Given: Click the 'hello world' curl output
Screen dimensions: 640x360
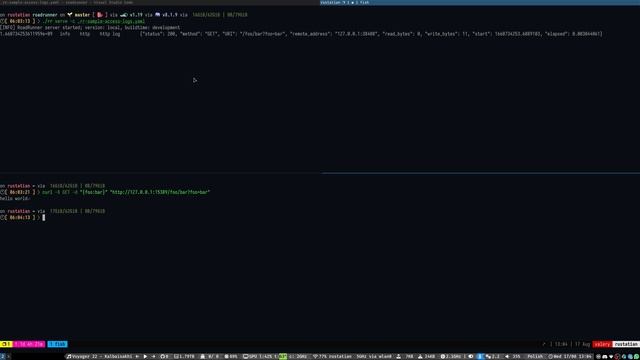Looking at the screenshot, I should tap(15, 198).
